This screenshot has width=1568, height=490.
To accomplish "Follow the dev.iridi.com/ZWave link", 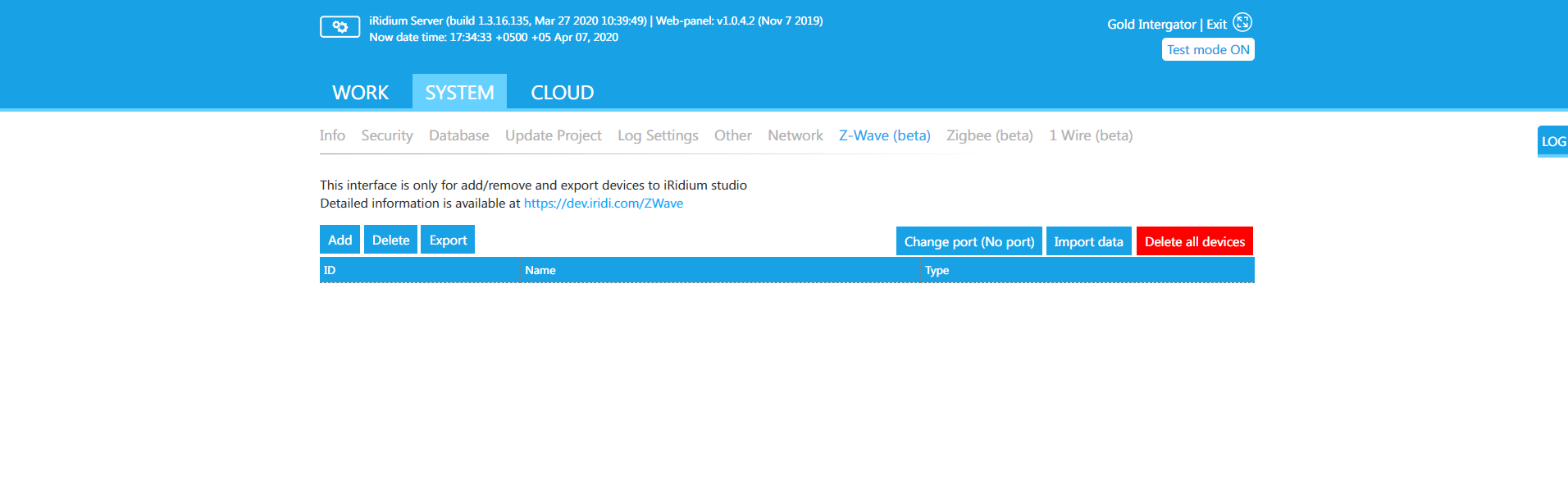I will point(603,204).
